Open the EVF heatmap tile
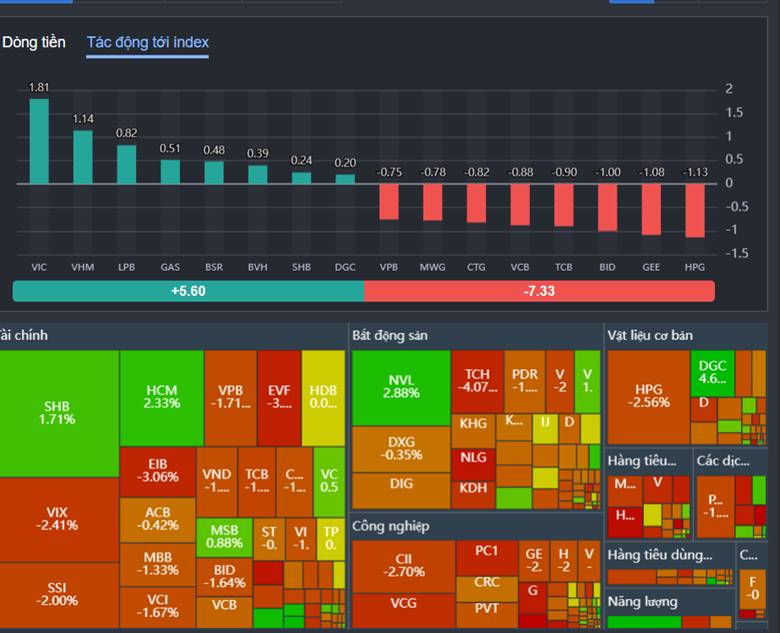This screenshot has height=633, width=780. tap(279, 398)
